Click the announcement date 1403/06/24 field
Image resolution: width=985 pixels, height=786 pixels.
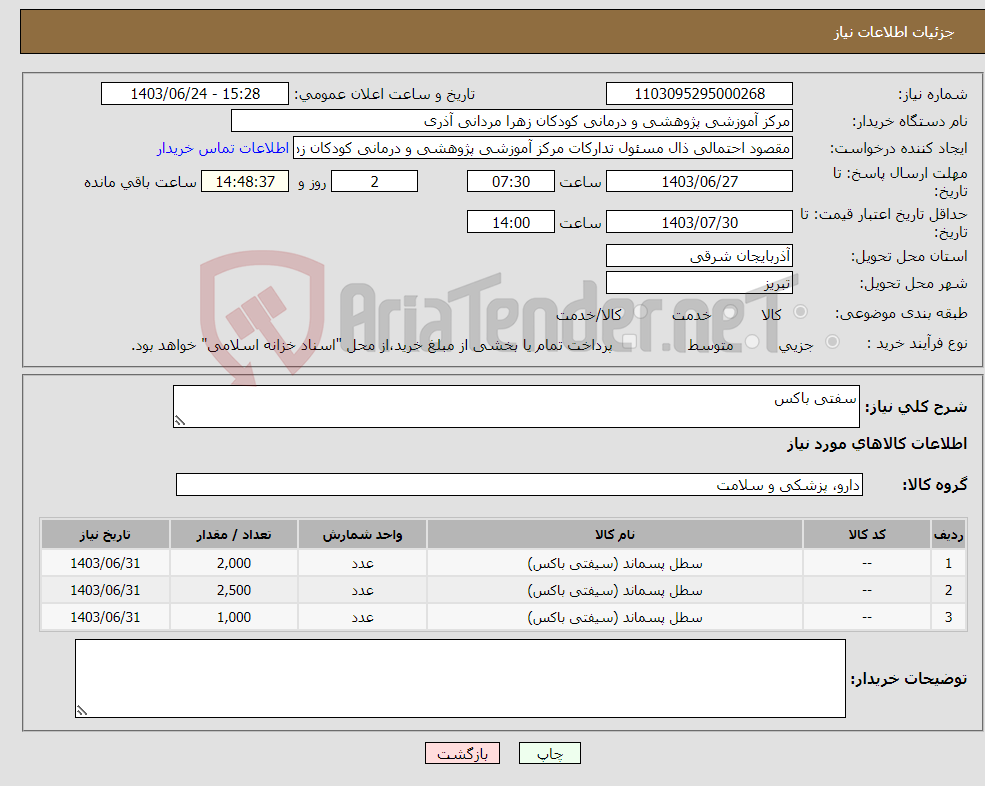point(195,94)
